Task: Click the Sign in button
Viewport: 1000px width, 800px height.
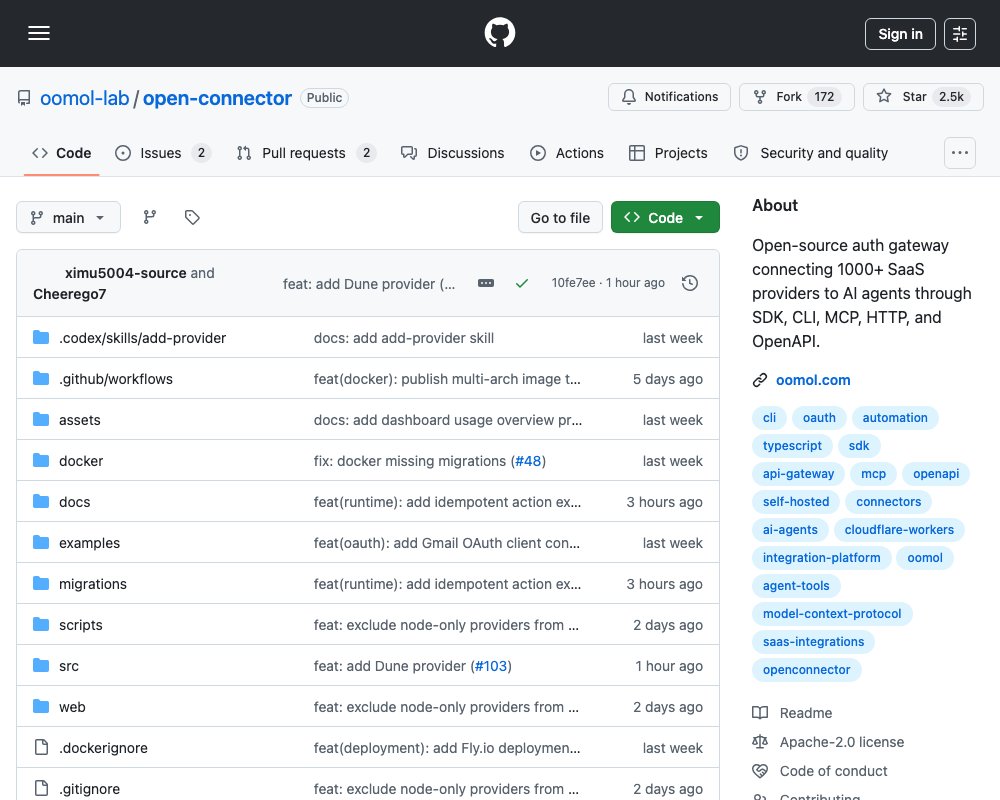Action: (900, 34)
